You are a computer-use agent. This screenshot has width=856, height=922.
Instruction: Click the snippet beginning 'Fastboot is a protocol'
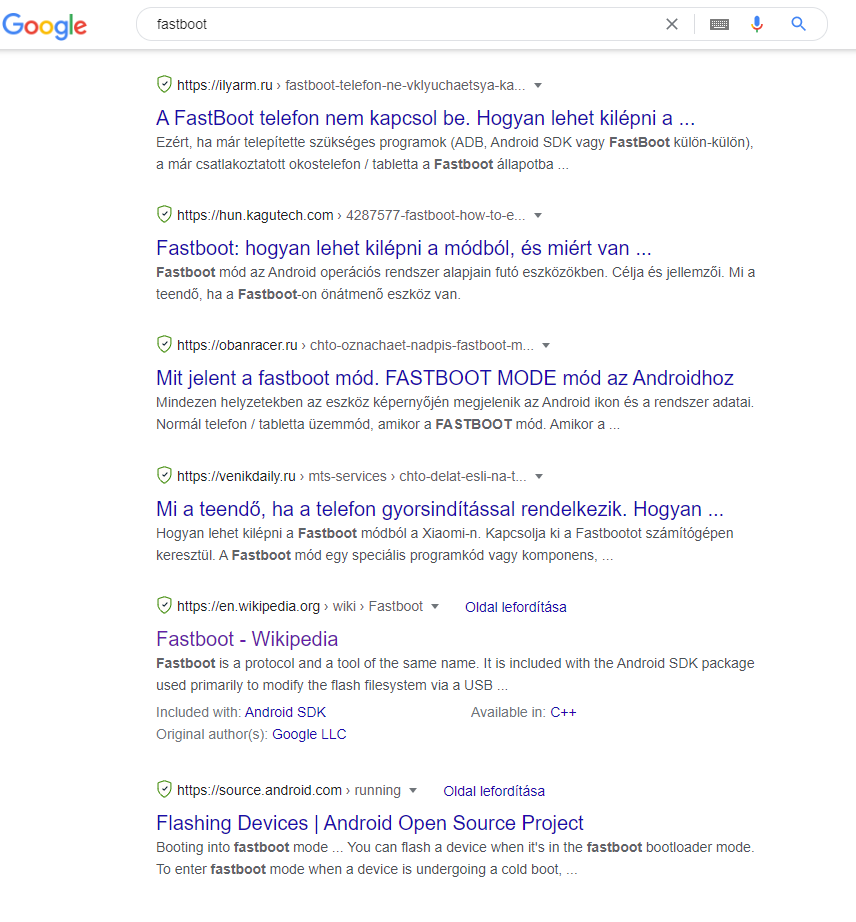[455, 674]
